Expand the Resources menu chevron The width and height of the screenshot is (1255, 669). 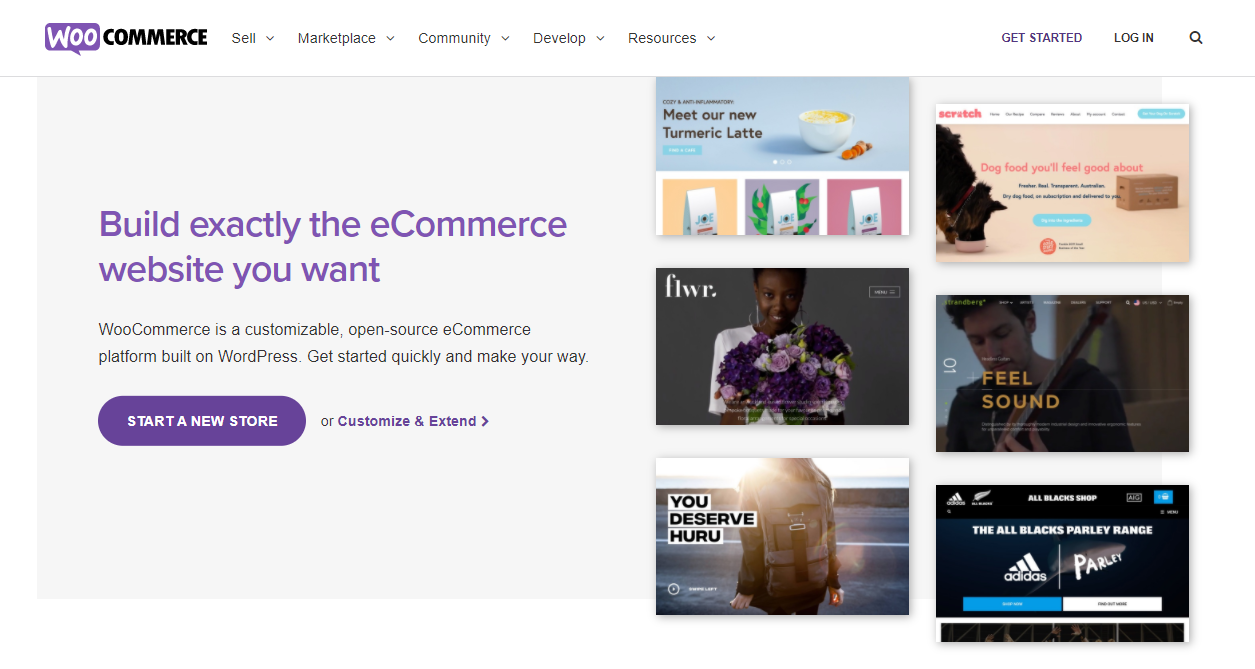coord(711,38)
